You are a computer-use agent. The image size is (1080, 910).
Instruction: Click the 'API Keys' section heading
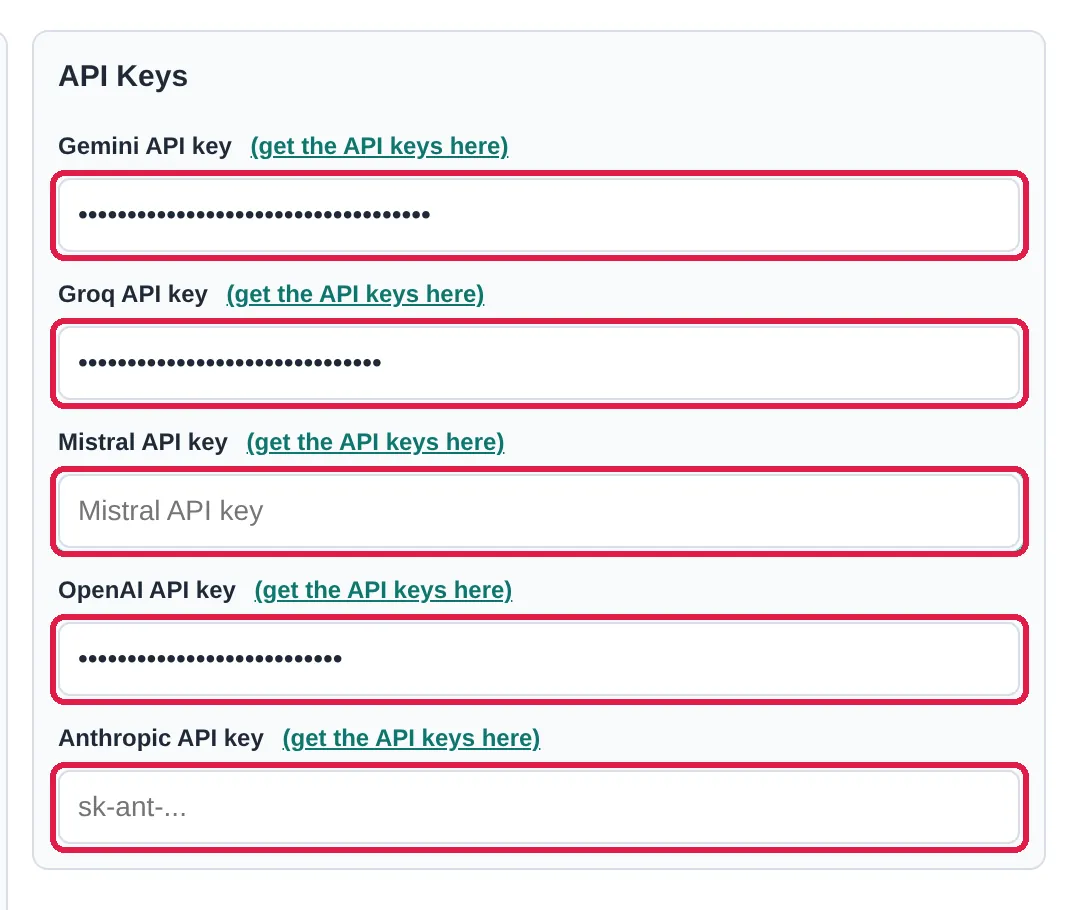pyautogui.click(x=123, y=76)
